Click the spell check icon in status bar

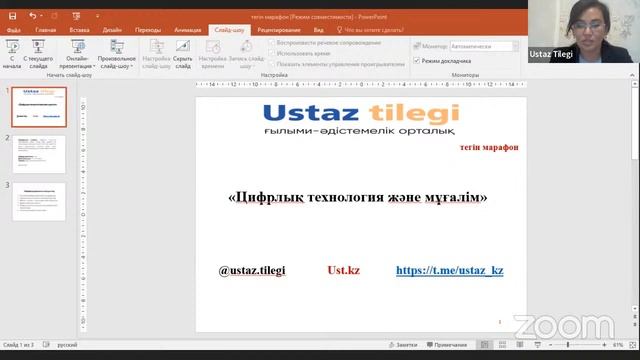(46, 345)
